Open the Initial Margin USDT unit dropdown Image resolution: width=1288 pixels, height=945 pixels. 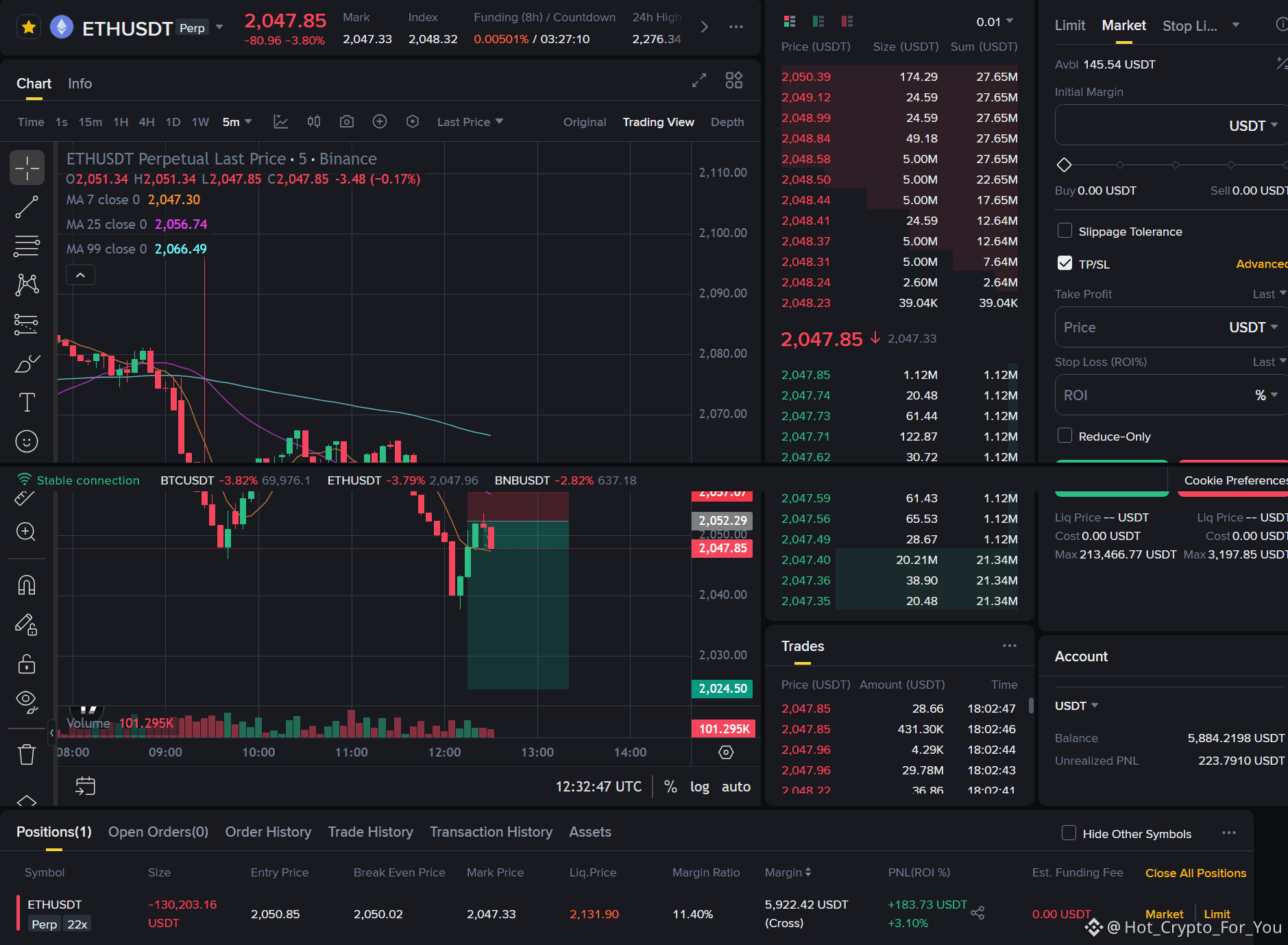click(1253, 125)
